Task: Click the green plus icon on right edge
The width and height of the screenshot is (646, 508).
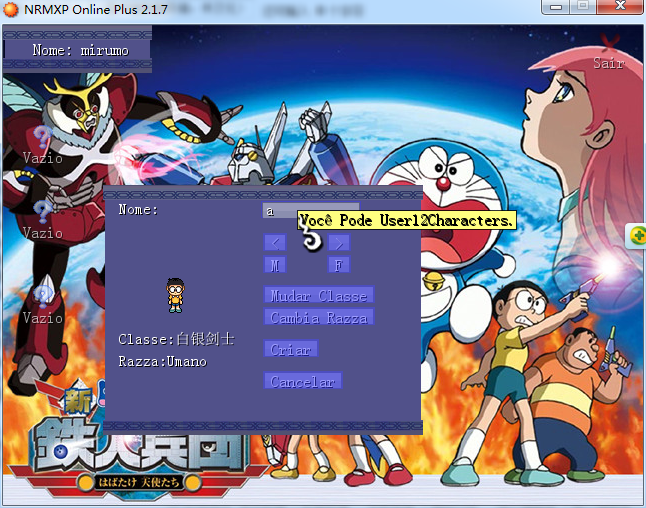Action: pyautogui.click(x=637, y=236)
